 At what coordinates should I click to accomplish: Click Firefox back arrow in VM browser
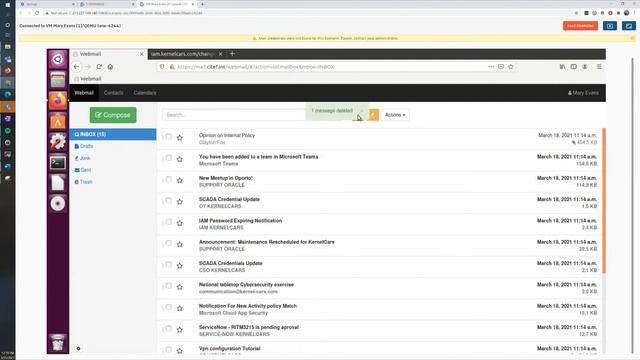pos(76,67)
